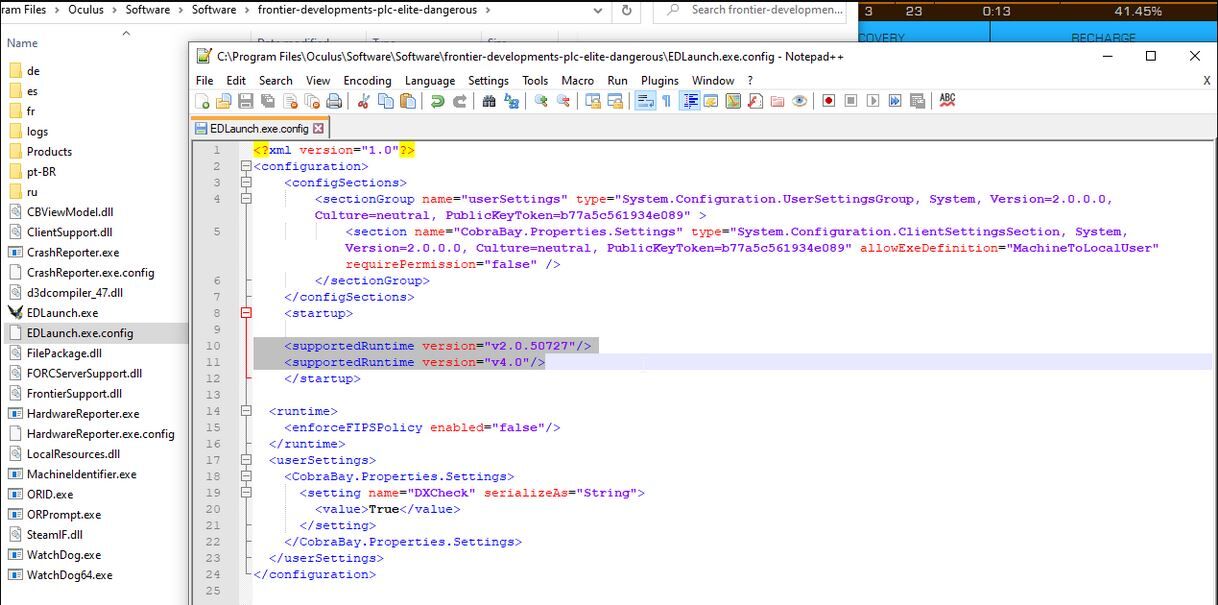Close the EDLaunch.exe.config tab with red X
Screen dimensions: 1218x605
[x=319, y=129]
